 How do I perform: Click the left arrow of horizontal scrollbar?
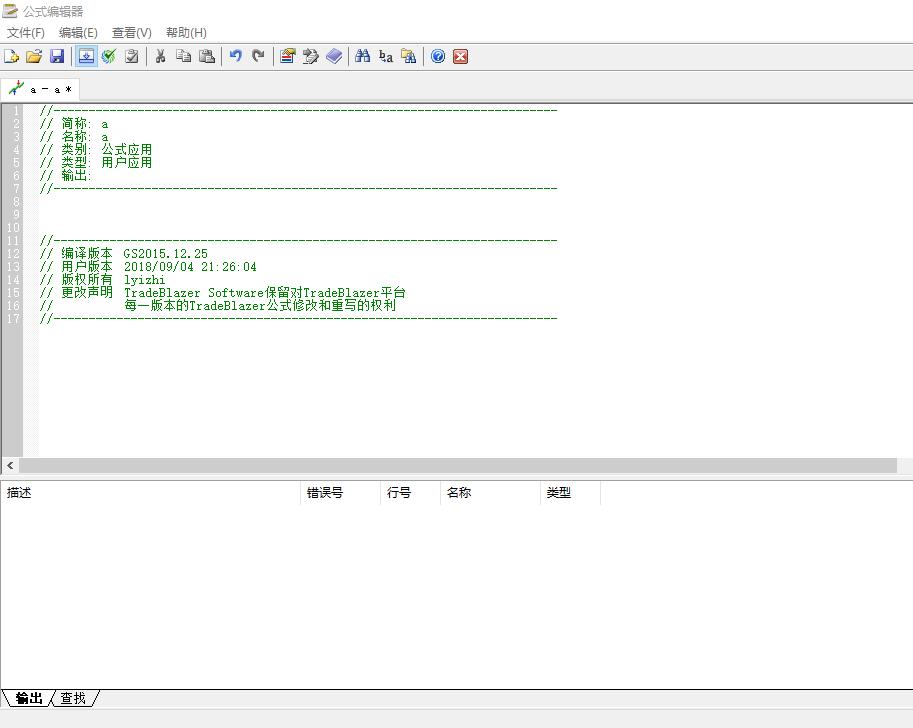point(10,465)
